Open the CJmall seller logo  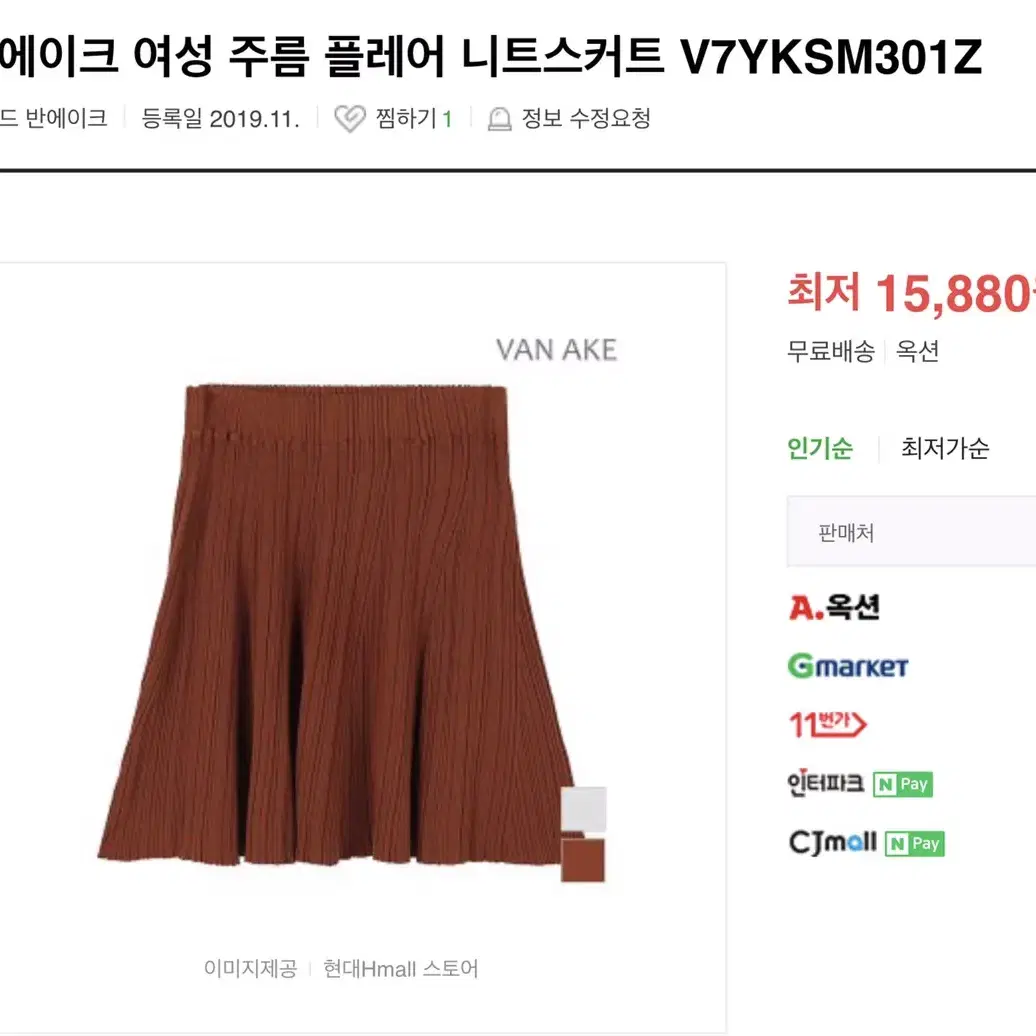click(x=832, y=842)
